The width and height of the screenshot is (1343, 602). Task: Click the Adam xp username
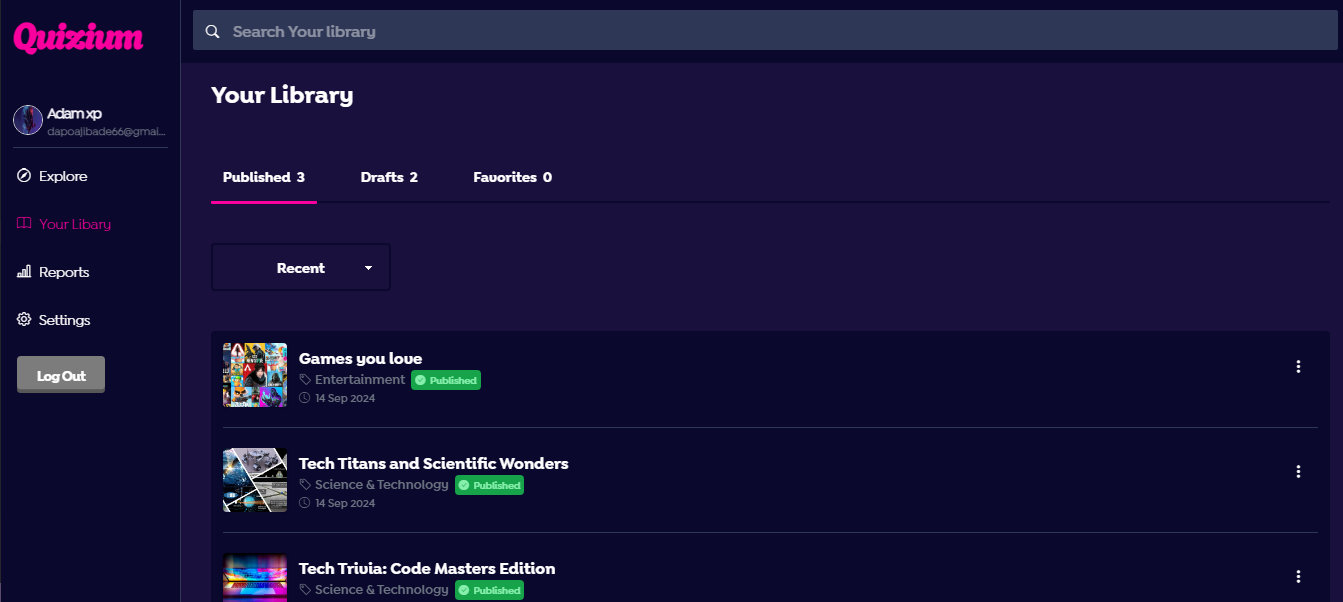[75, 113]
